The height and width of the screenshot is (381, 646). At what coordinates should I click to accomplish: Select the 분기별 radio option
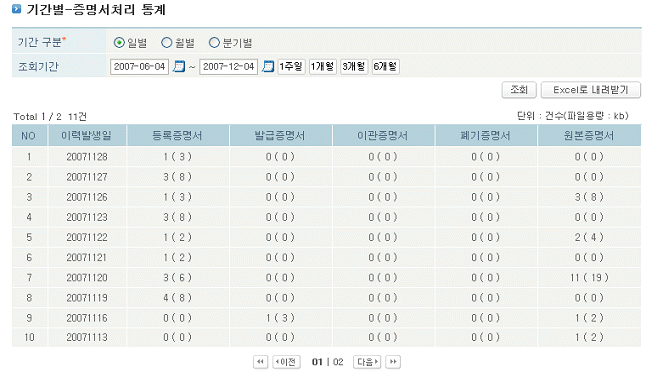coord(214,42)
